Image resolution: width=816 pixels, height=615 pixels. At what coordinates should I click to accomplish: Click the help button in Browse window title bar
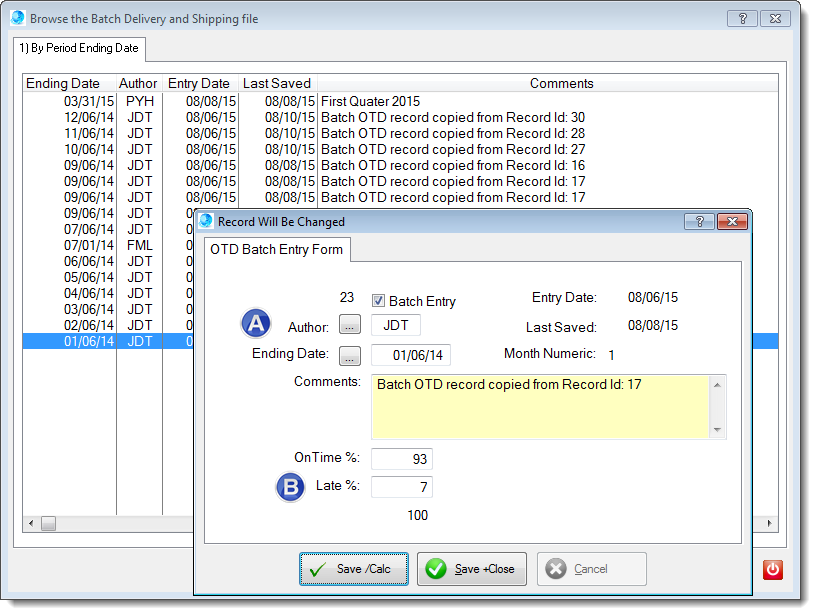[x=741, y=18]
